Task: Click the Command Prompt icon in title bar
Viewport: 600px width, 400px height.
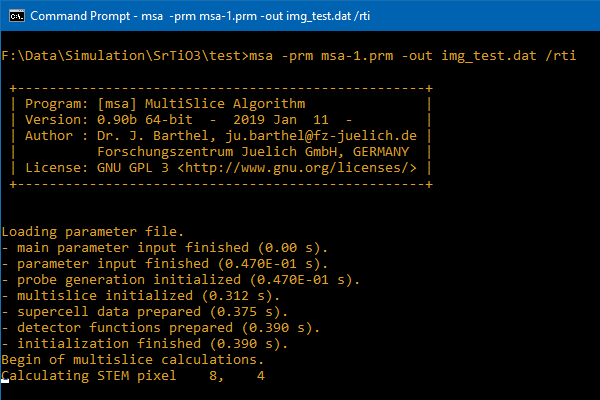Action: pyautogui.click(x=15, y=16)
